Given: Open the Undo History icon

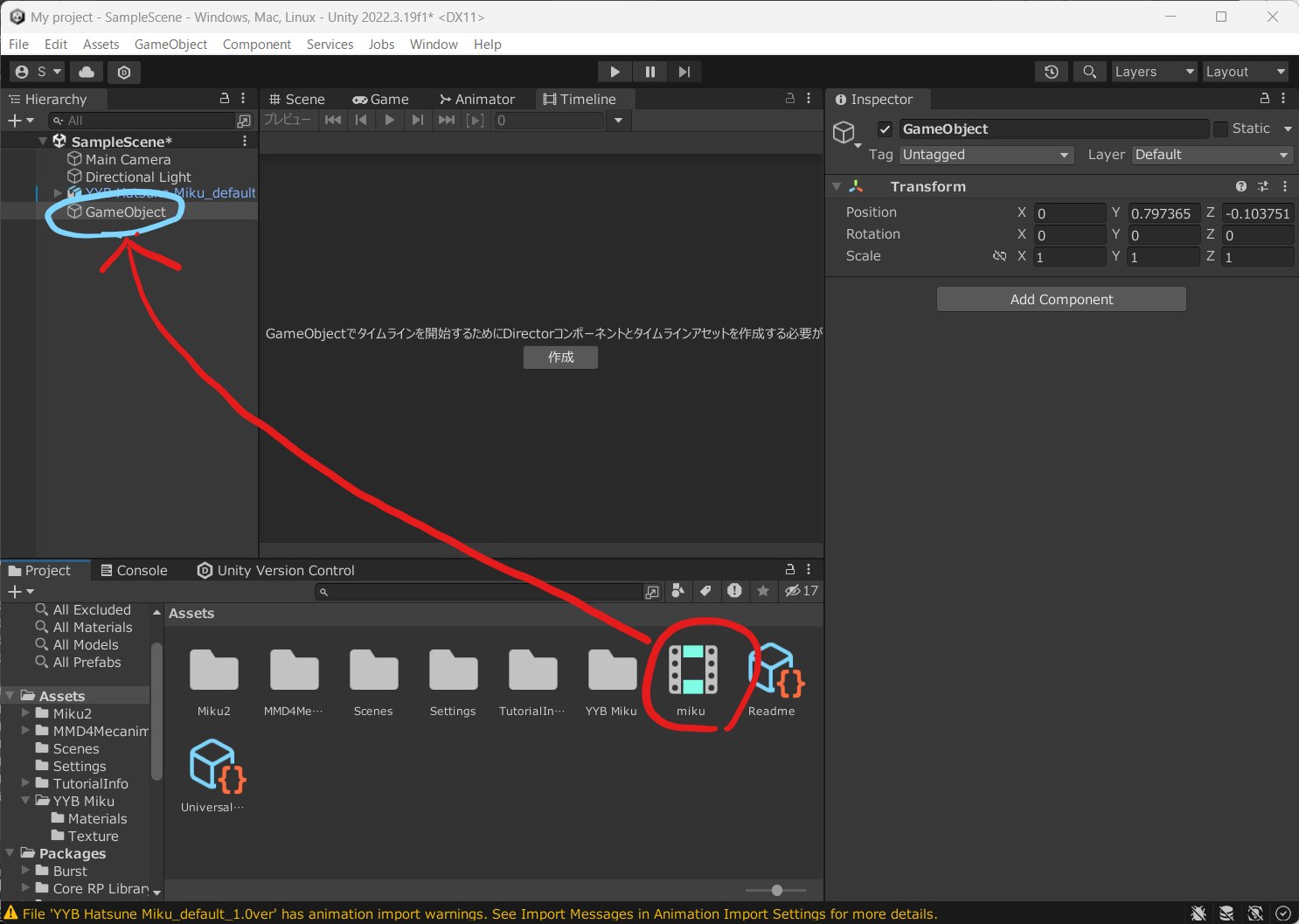Looking at the screenshot, I should pyautogui.click(x=1052, y=72).
